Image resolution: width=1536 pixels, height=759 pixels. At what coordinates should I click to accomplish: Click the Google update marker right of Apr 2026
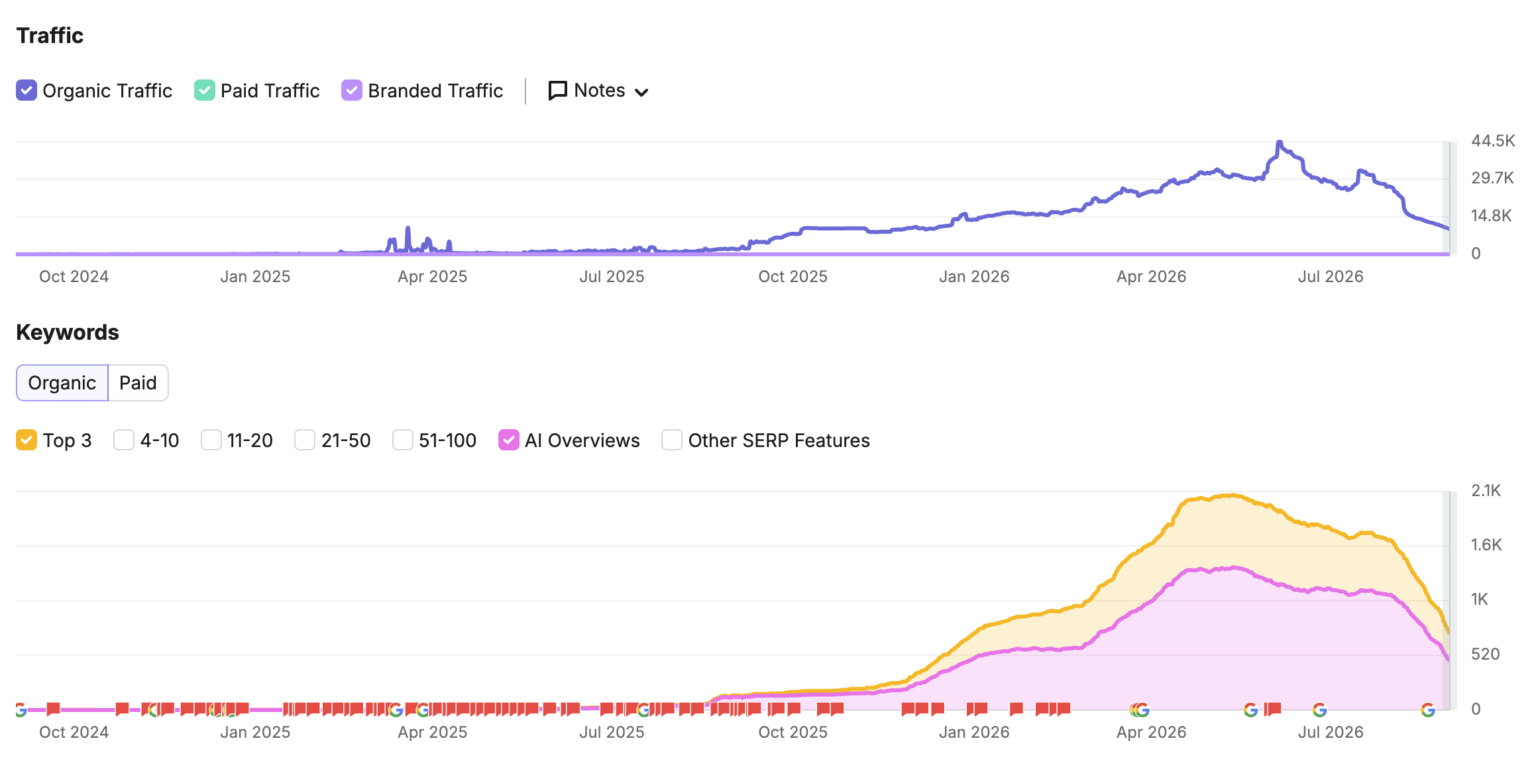tap(1141, 710)
